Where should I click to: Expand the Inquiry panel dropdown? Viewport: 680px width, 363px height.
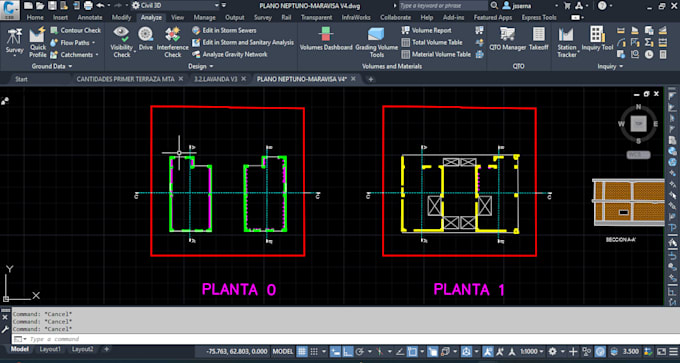(x=610, y=66)
